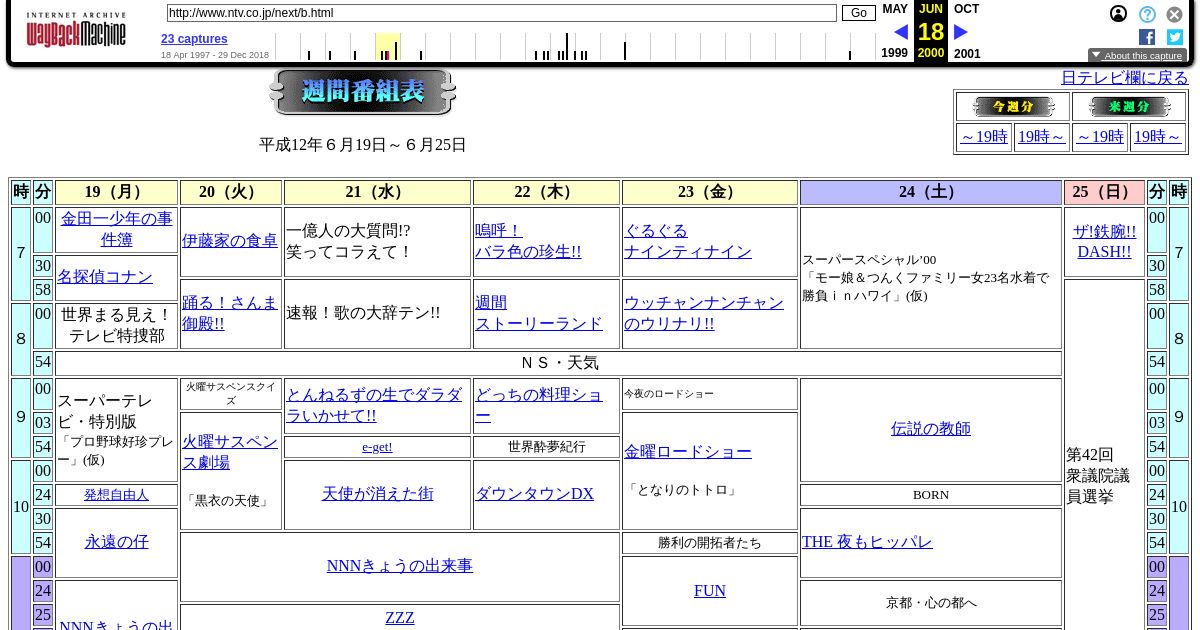Click the 週間番組表 title banner image
1200x630 pixels.
coord(363,93)
